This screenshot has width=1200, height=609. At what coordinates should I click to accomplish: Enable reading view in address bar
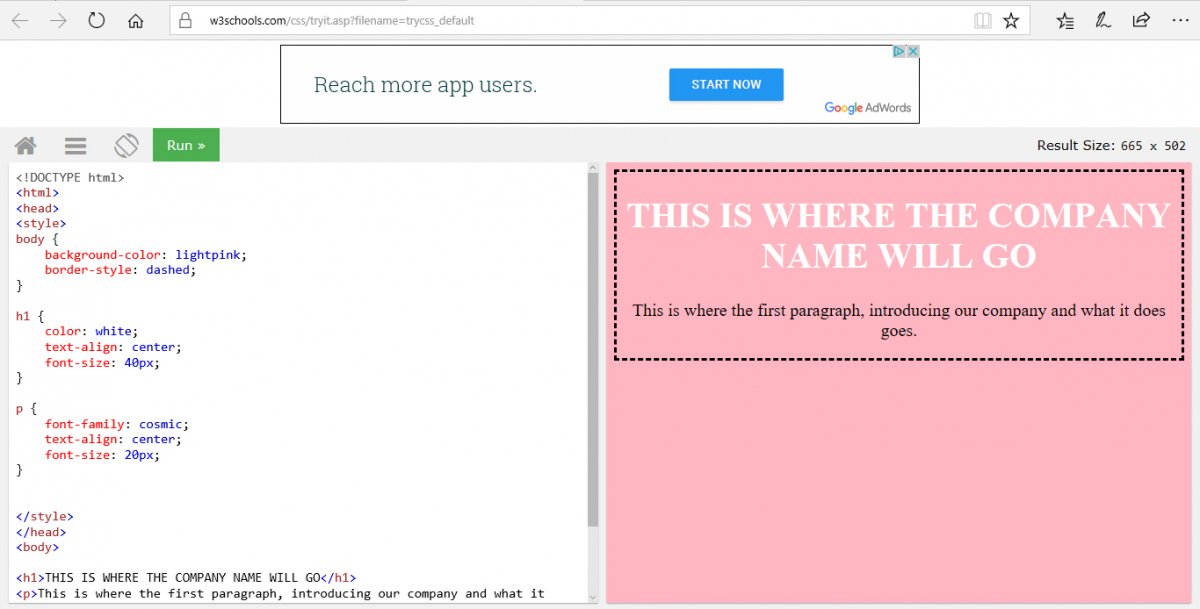tap(983, 20)
